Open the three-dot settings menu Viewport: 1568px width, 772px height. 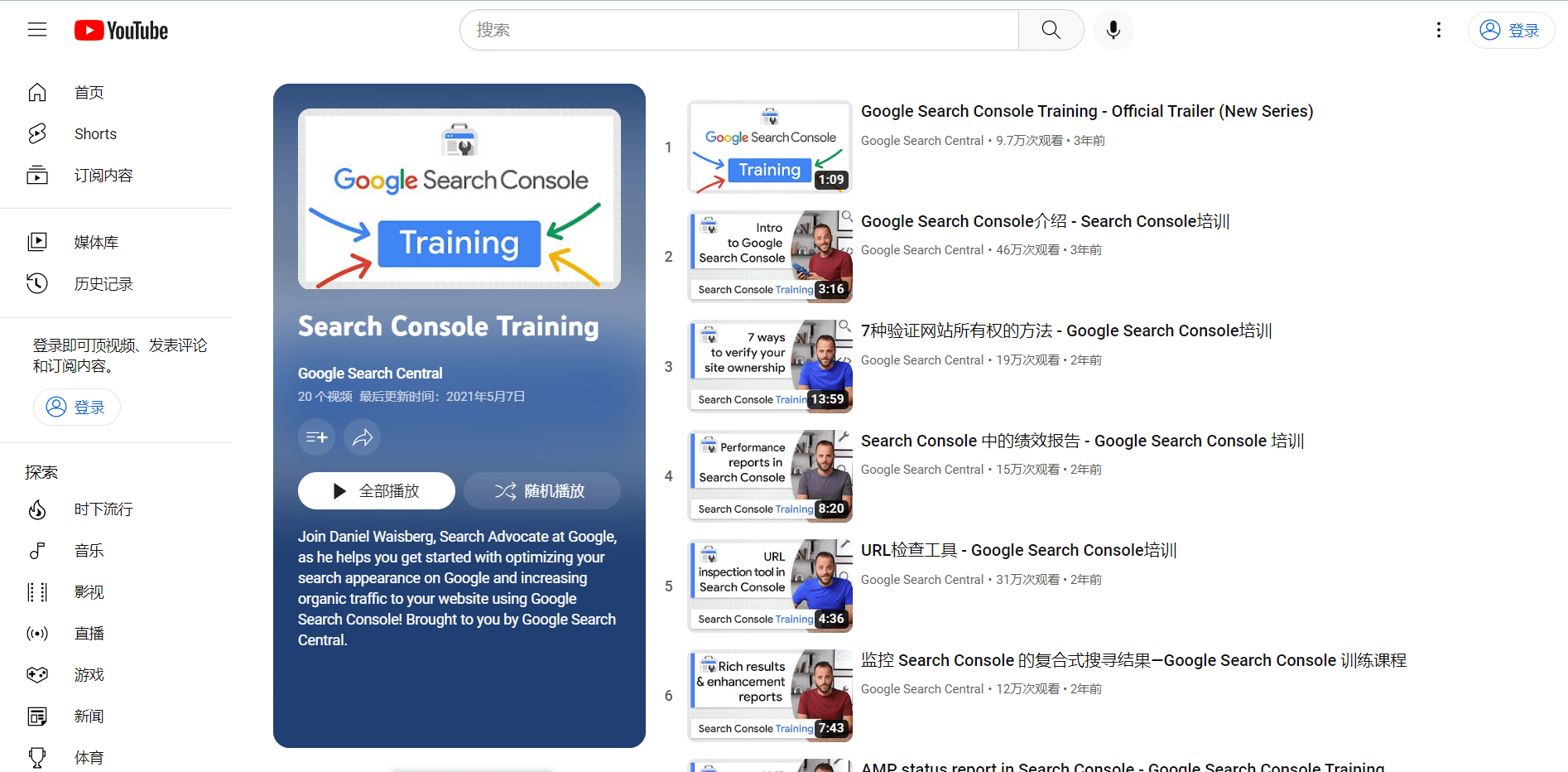point(1439,30)
